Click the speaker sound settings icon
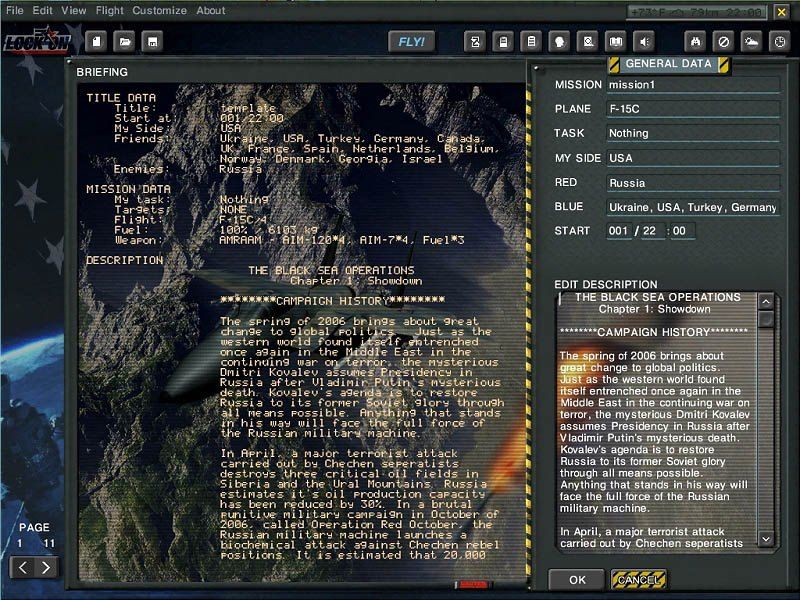Viewport: 800px width, 600px height. (645, 41)
